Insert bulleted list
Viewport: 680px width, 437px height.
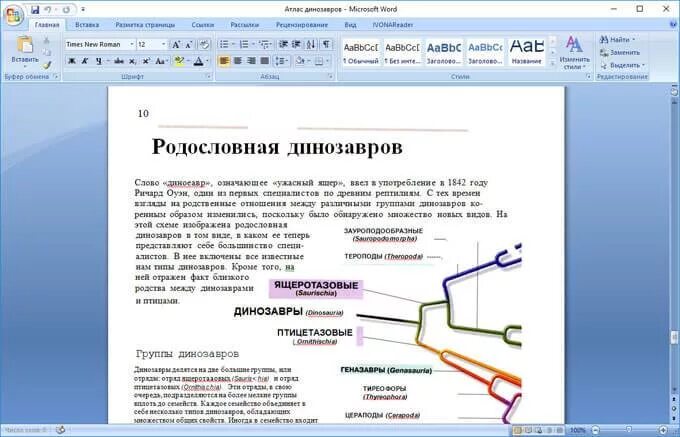click(224, 45)
